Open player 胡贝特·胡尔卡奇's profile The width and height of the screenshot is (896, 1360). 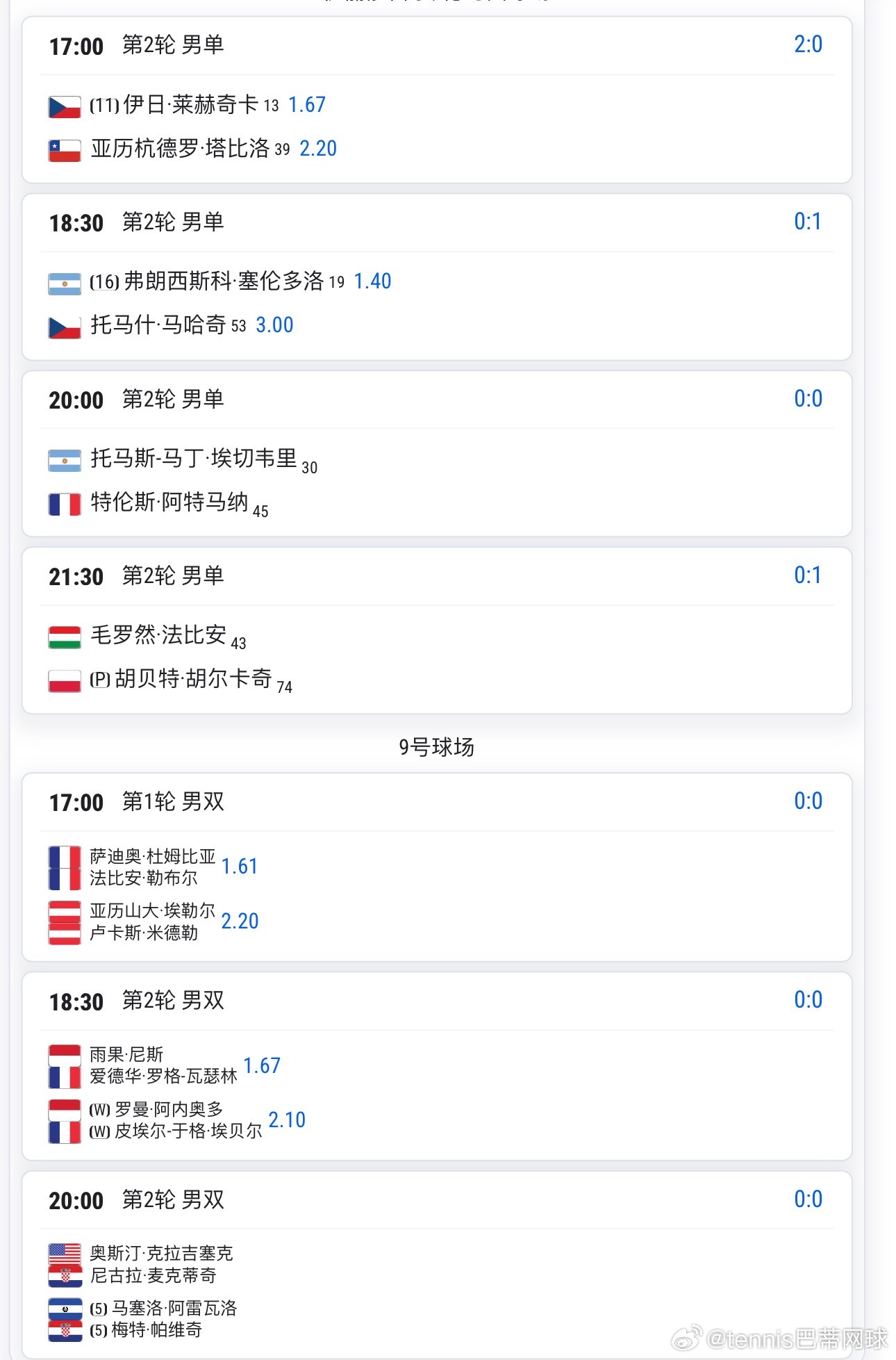(x=193, y=679)
